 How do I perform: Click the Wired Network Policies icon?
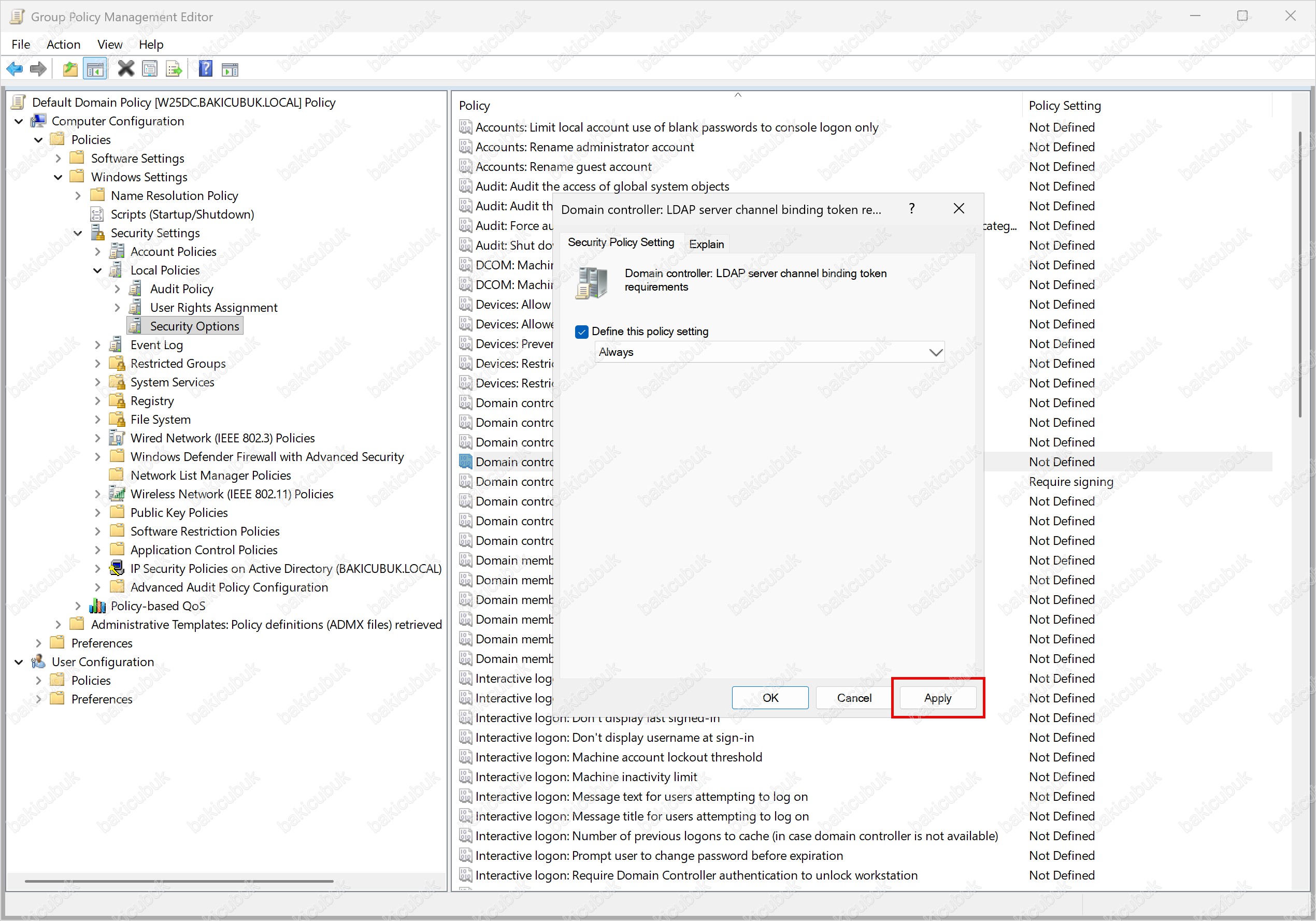tap(117, 438)
